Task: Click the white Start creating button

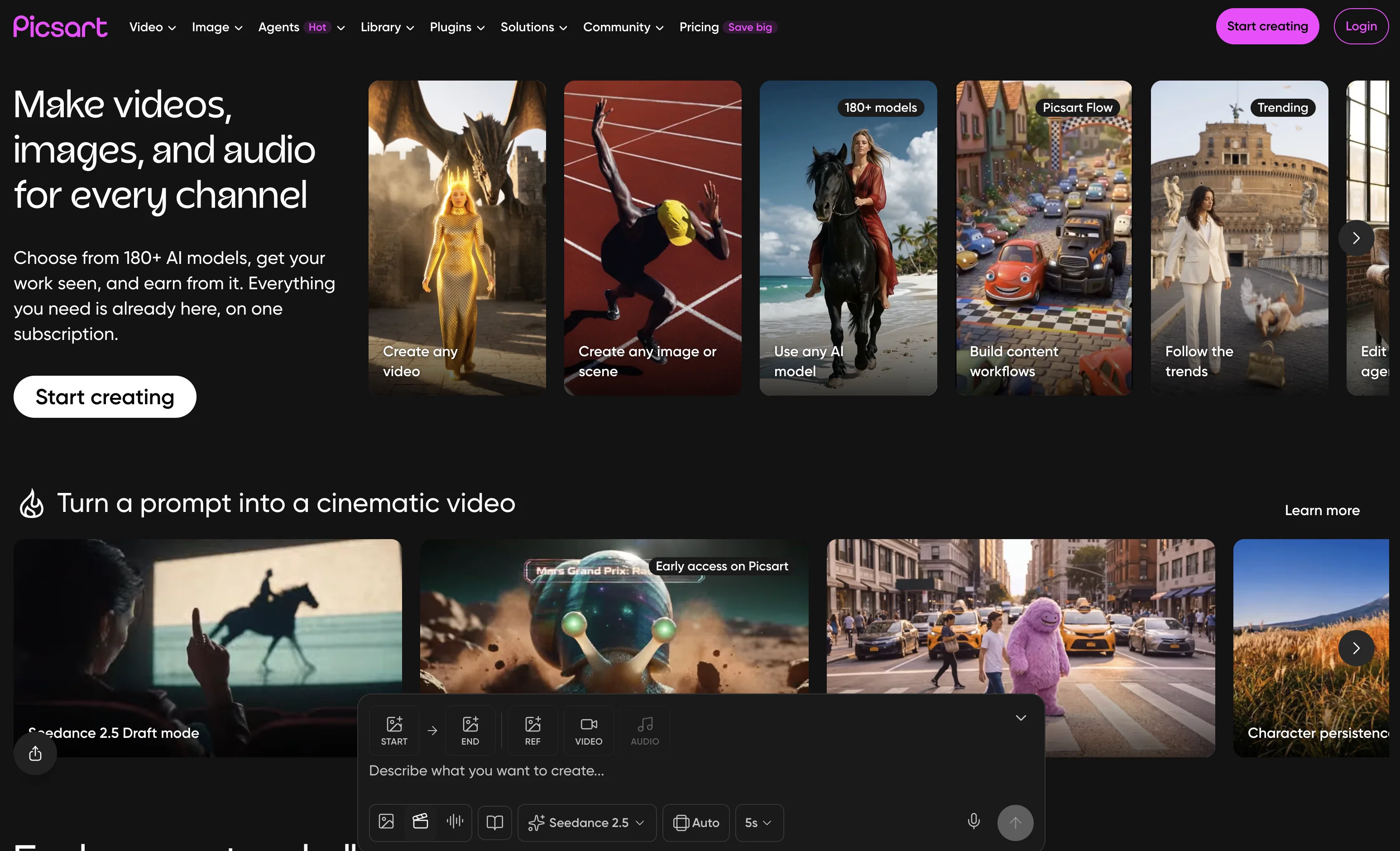Action: click(x=105, y=397)
